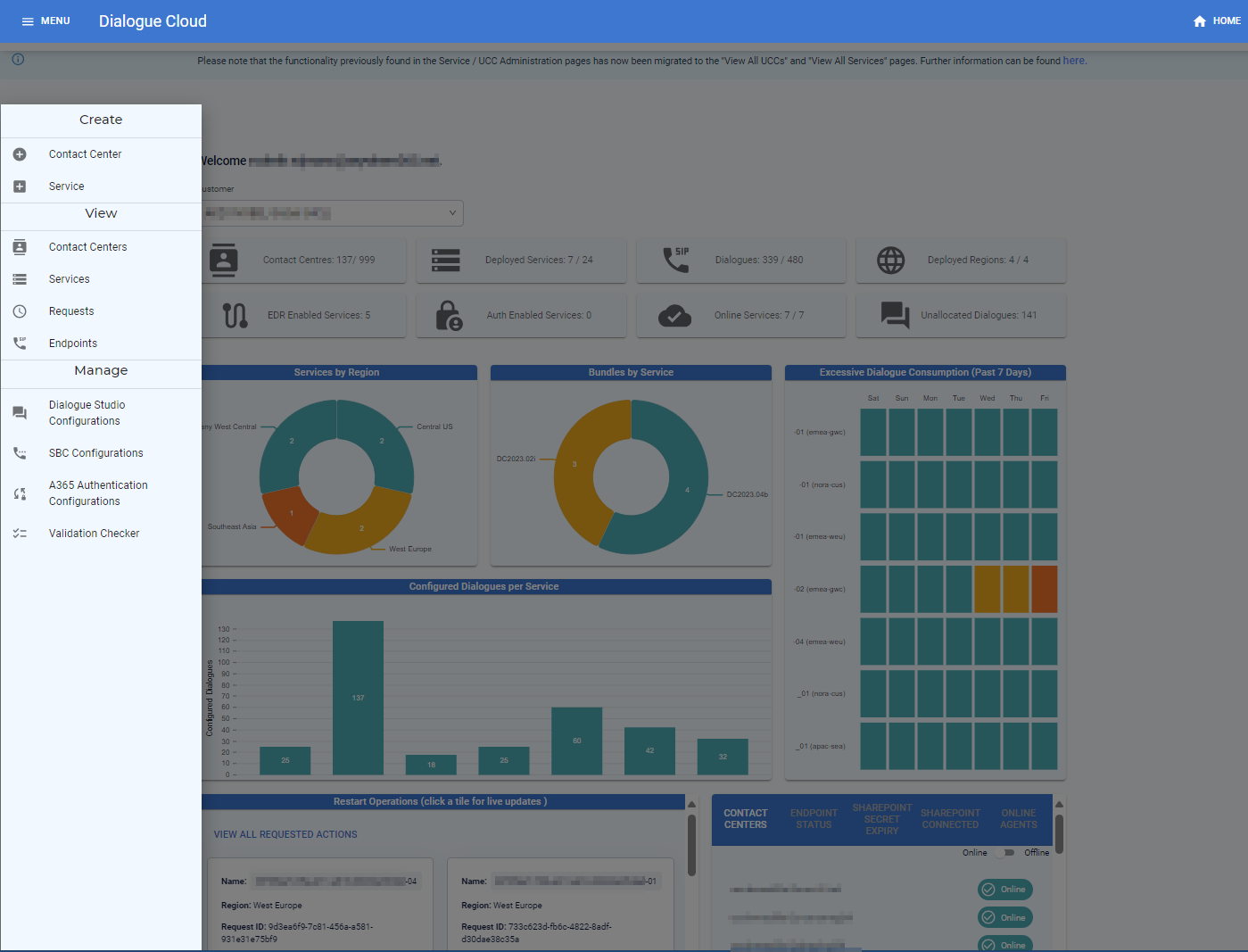Click the padlock icon on Auth Enabled Services
Image resolution: width=1248 pixels, height=952 pixels.
[449, 315]
